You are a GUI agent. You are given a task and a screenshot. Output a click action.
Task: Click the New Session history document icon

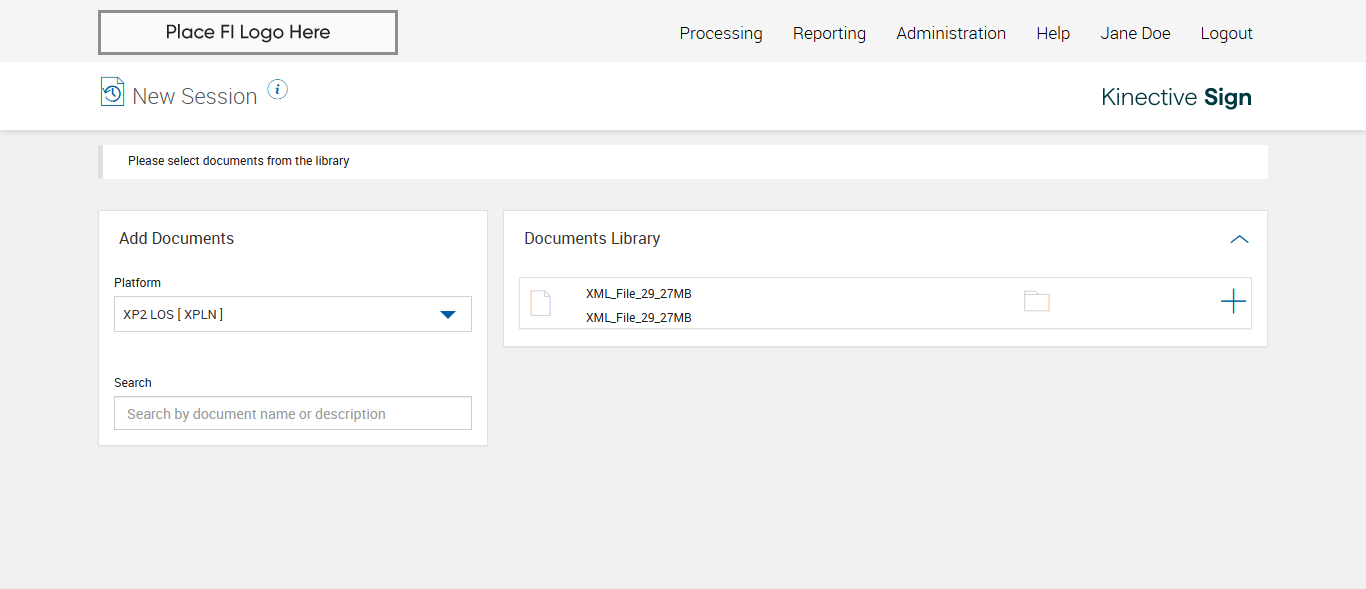pos(112,92)
